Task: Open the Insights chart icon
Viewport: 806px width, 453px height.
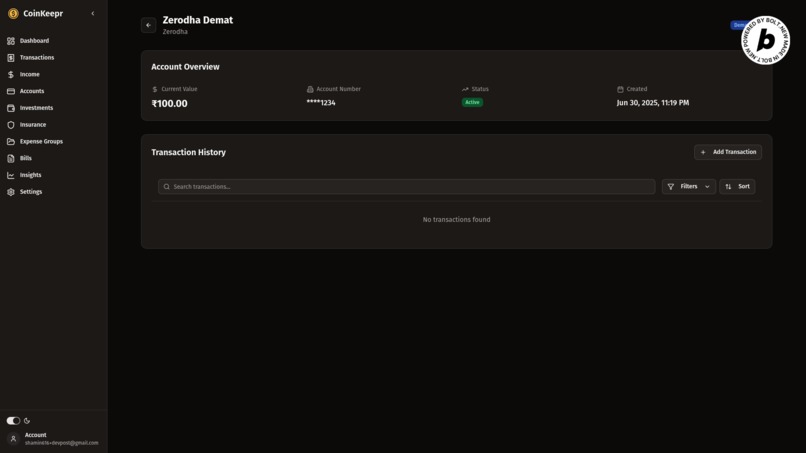Action: (x=11, y=175)
